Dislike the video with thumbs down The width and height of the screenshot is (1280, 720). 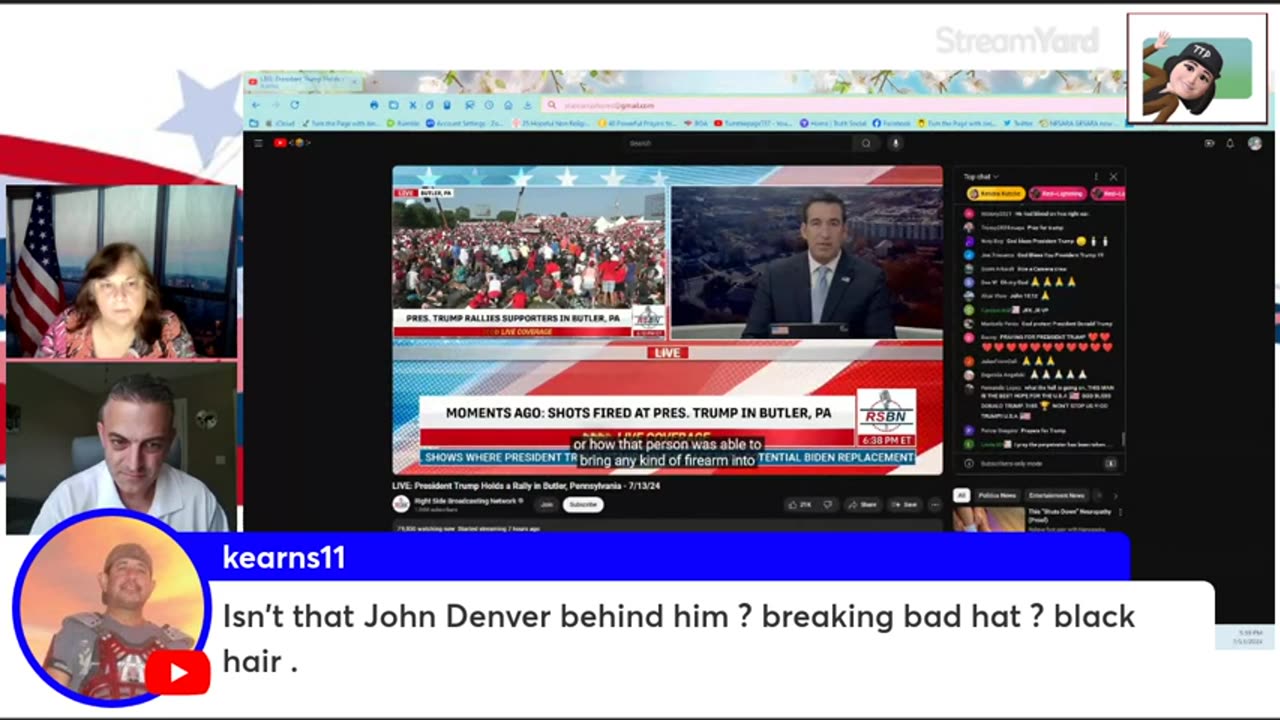pos(827,504)
